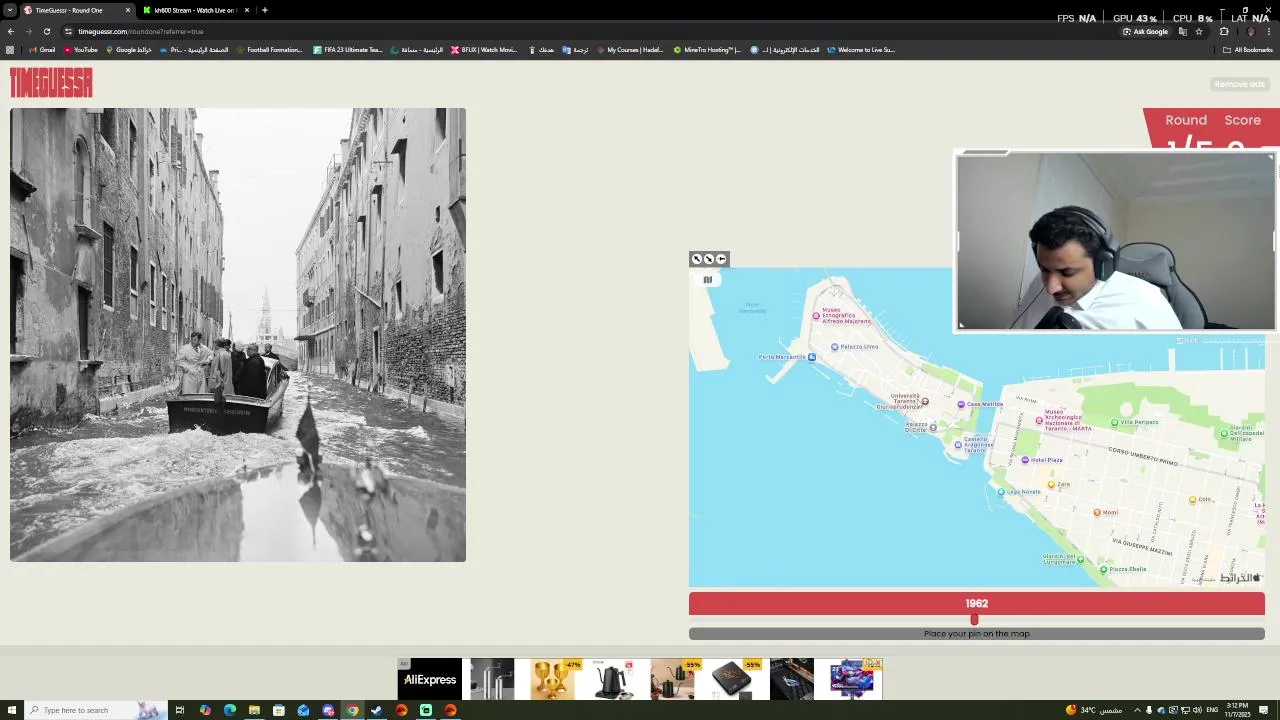This screenshot has width=1280, height=720.
Task: Click the Piazza Ebalia map marker
Action: coord(1103,569)
